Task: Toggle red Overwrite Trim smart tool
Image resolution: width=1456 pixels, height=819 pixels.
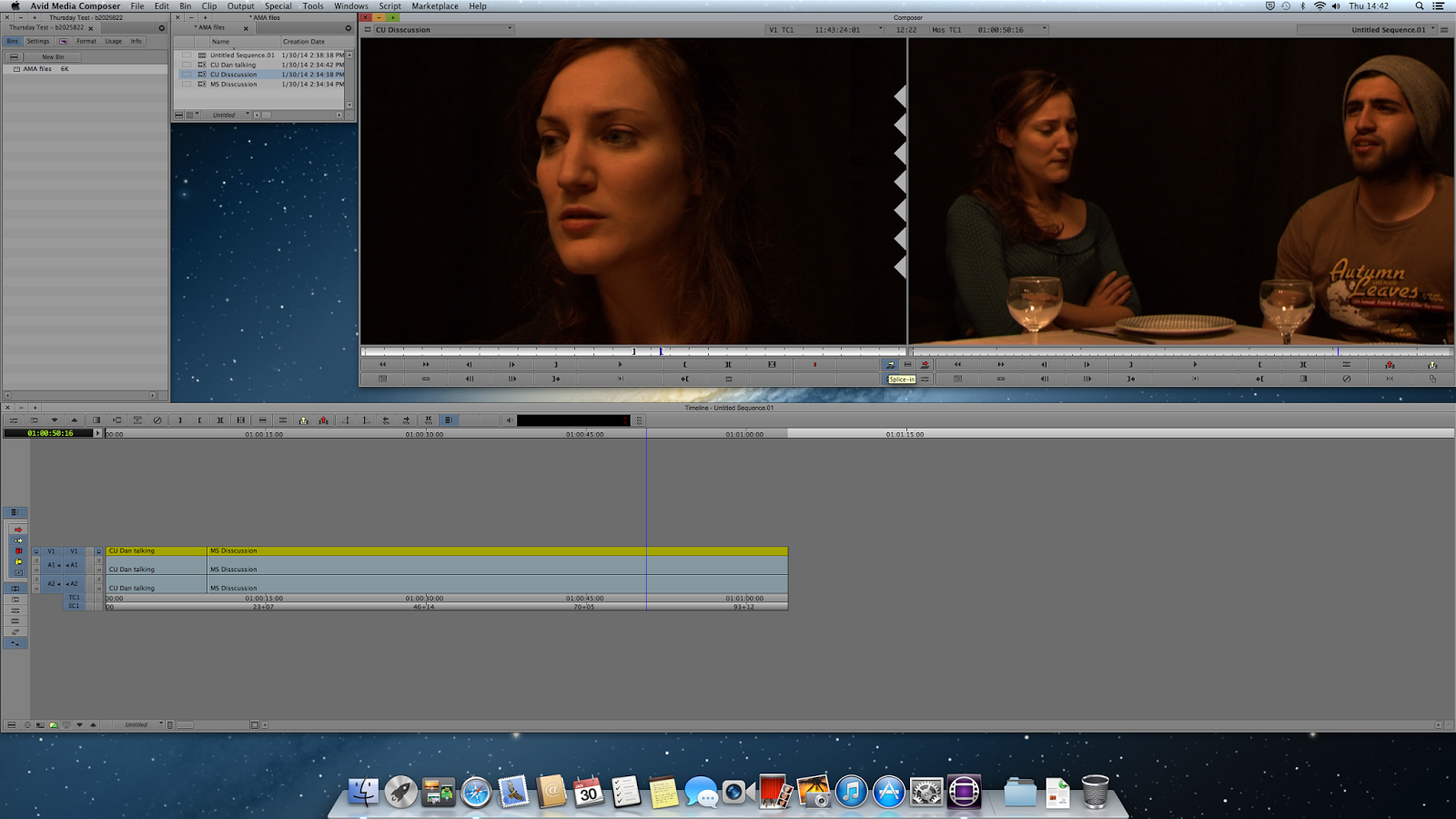Action: [18, 551]
